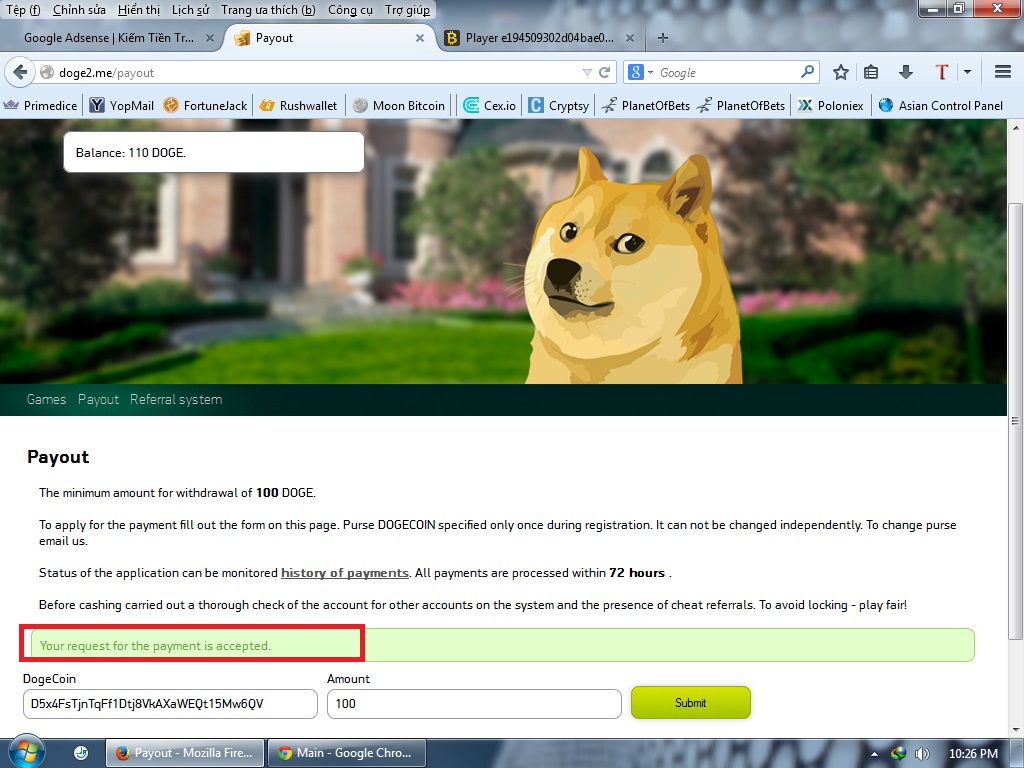Open the Poloniex bookmark
Image resolution: width=1024 pixels, height=768 pixels.
tap(830, 106)
